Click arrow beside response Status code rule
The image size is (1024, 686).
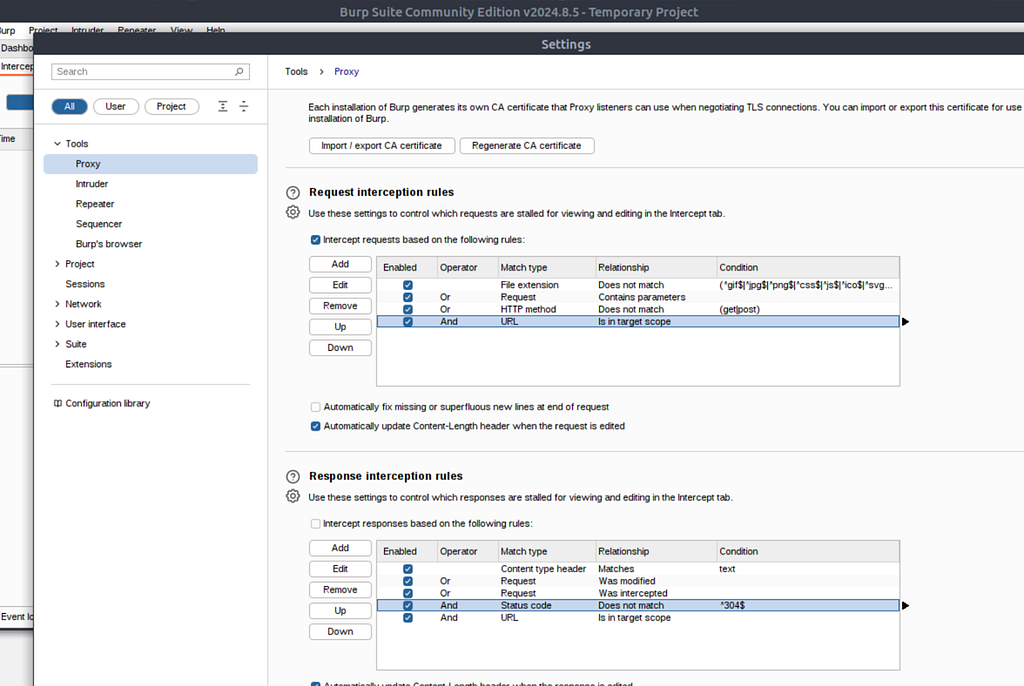(x=905, y=606)
